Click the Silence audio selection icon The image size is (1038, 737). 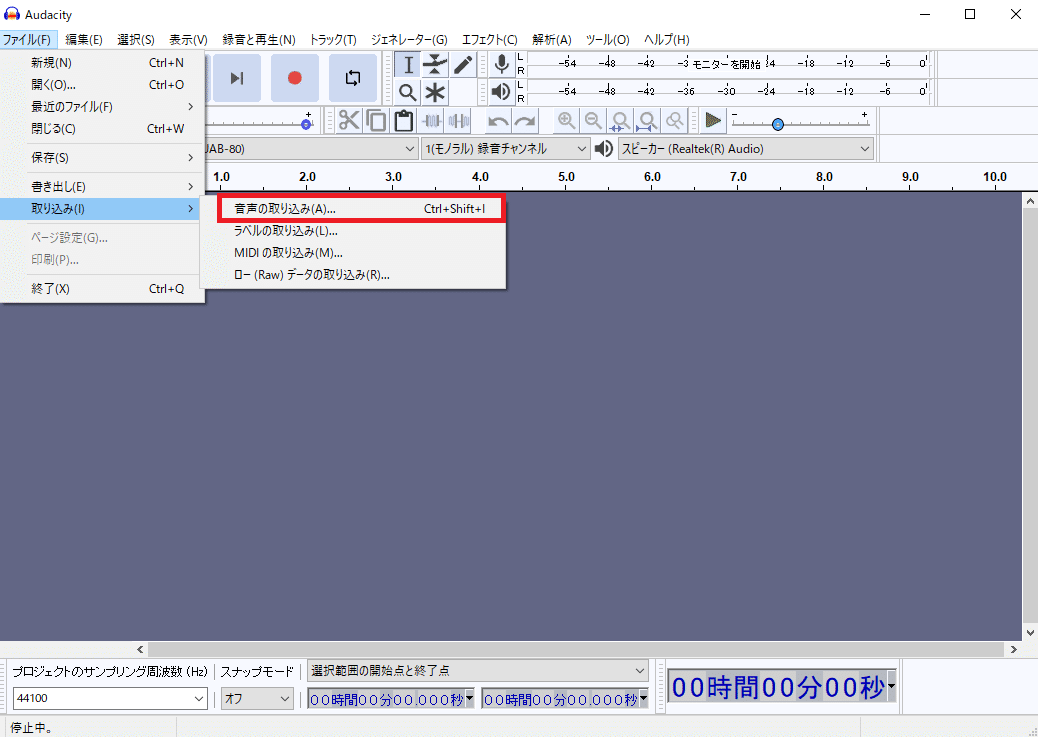point(459,121)
